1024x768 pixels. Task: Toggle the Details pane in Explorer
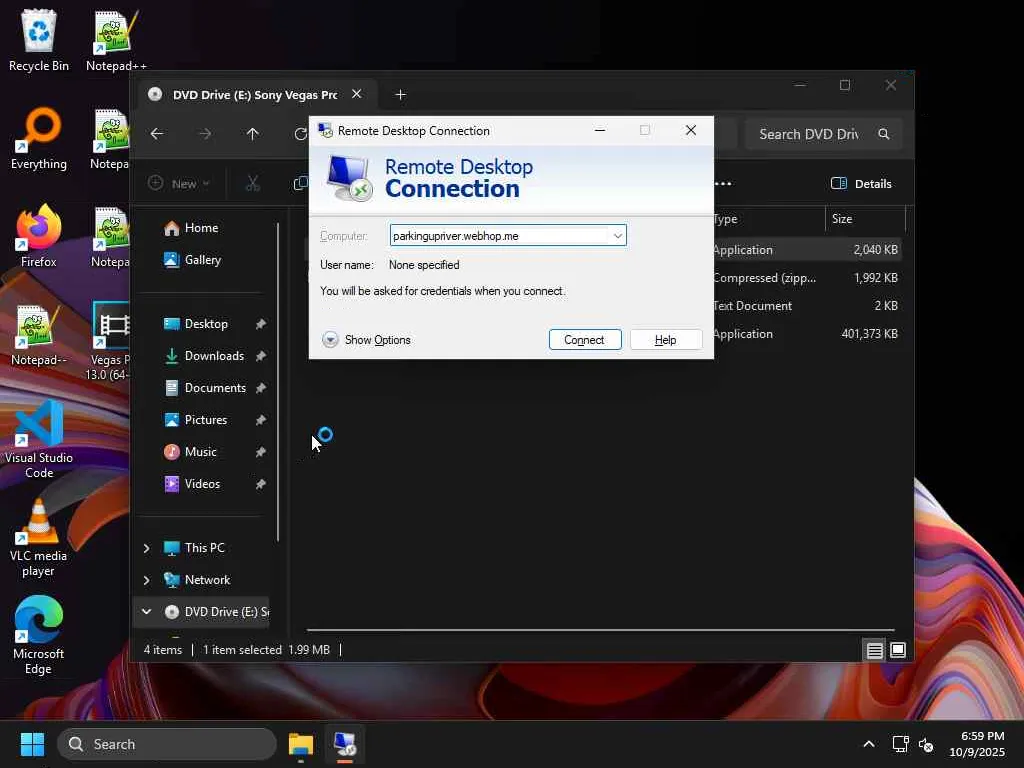861,184
